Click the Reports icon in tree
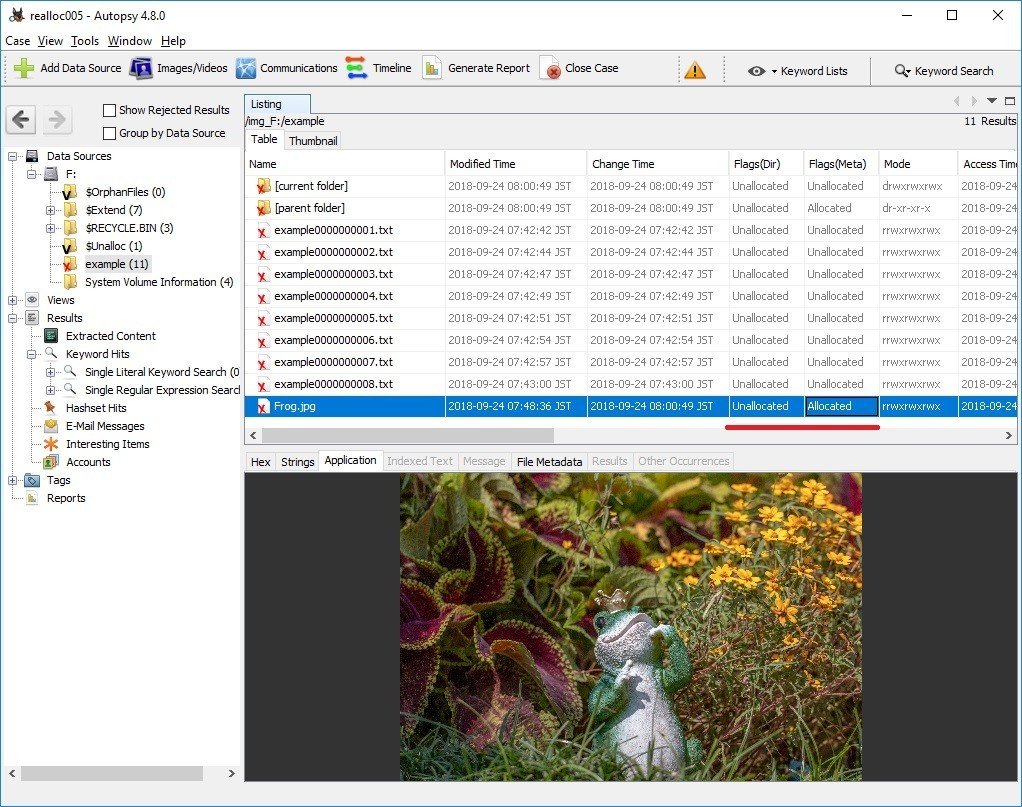The width and height of the screenshot is (1022, 807). coord(32,498)
